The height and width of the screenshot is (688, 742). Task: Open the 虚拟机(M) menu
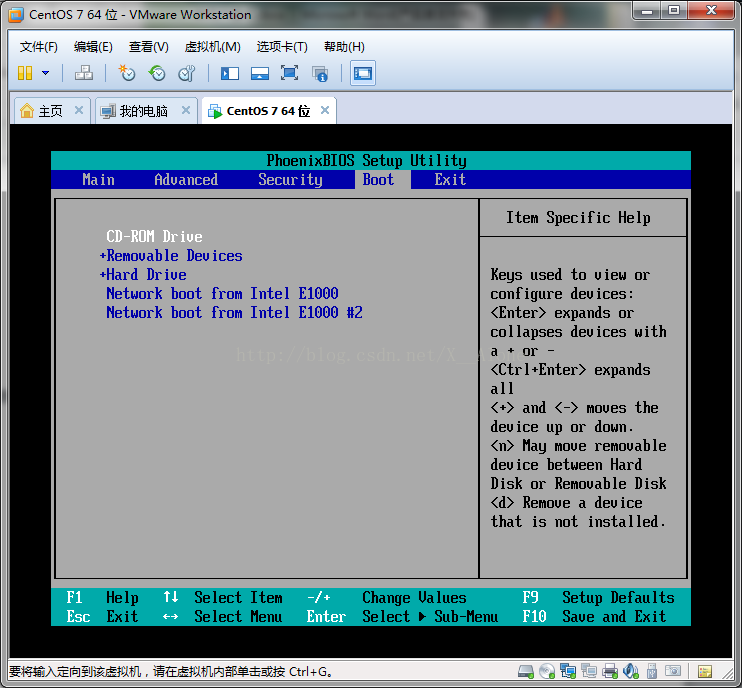tap(212, 46)
